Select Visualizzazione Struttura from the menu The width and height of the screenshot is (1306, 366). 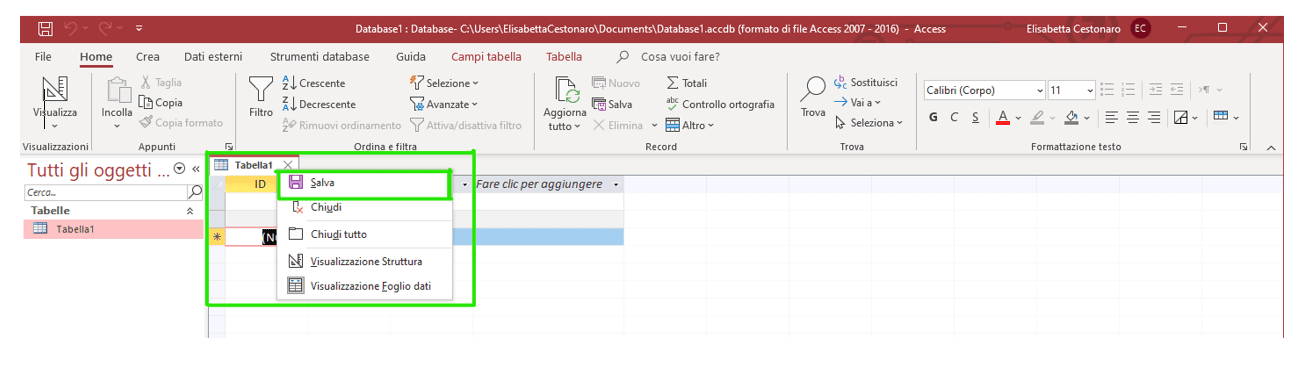point(364,261)
